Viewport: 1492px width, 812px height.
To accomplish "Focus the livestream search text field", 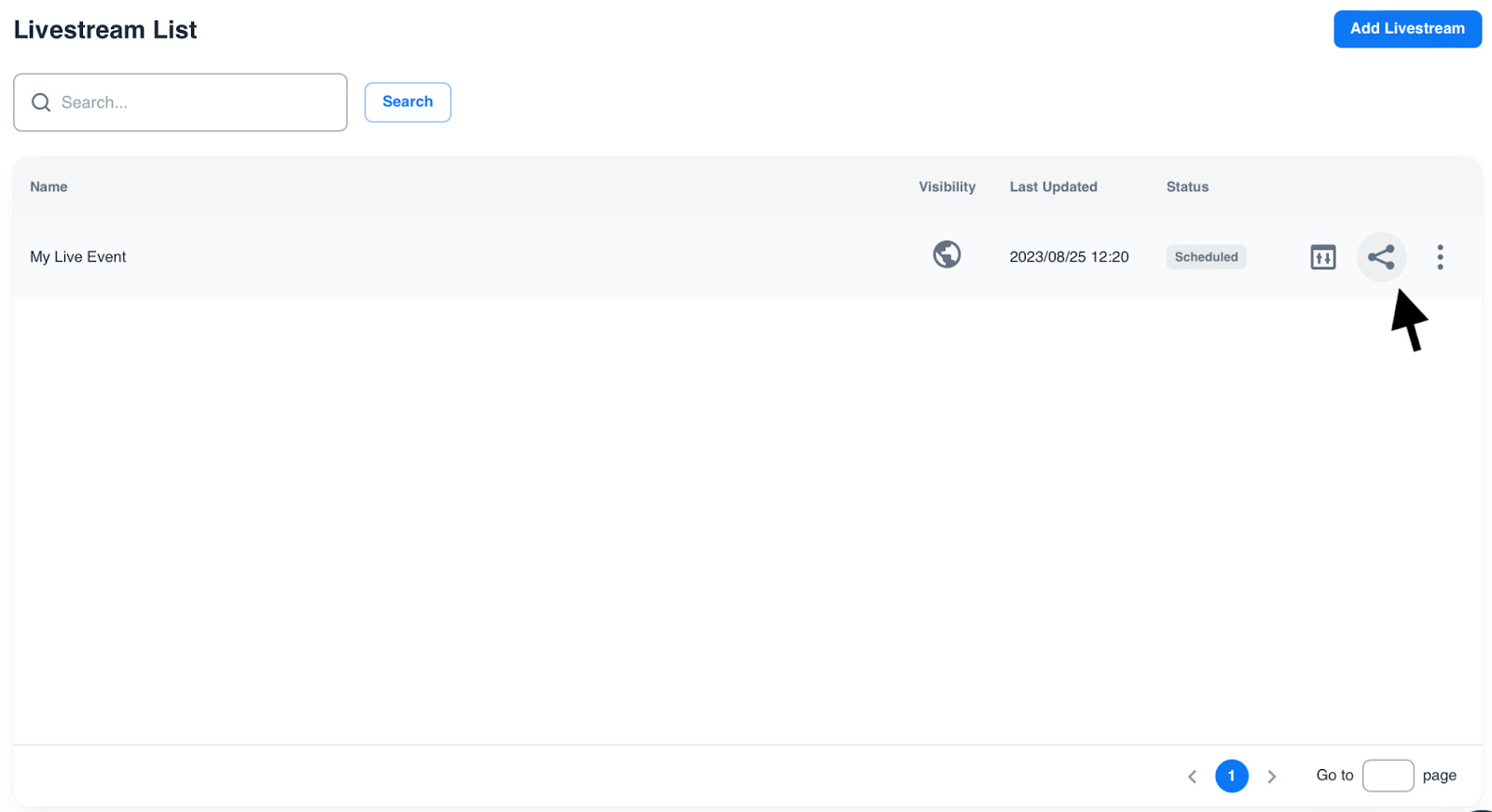I will click(x=196, y=103).
